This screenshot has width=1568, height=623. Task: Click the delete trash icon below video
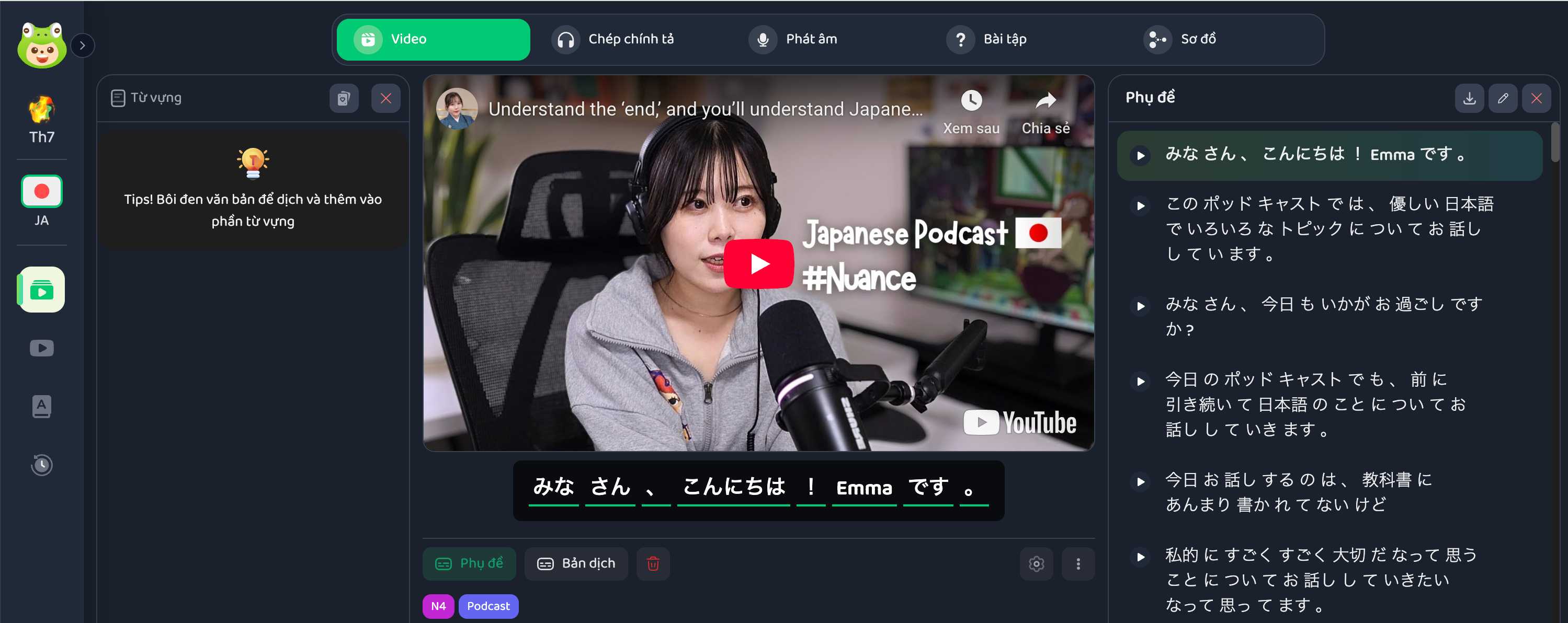click(653, 563)
